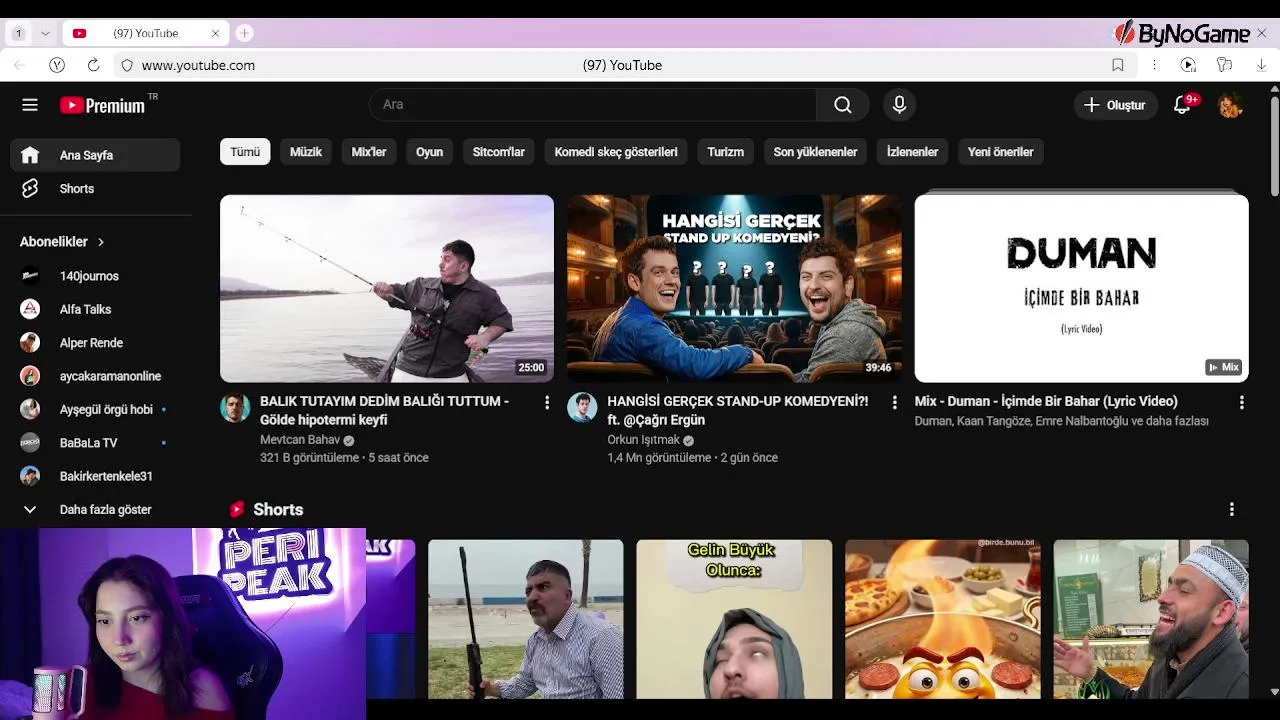Click the Yandex home icon
Viewport: 1280px width, 720px height.
pos(57,65)
